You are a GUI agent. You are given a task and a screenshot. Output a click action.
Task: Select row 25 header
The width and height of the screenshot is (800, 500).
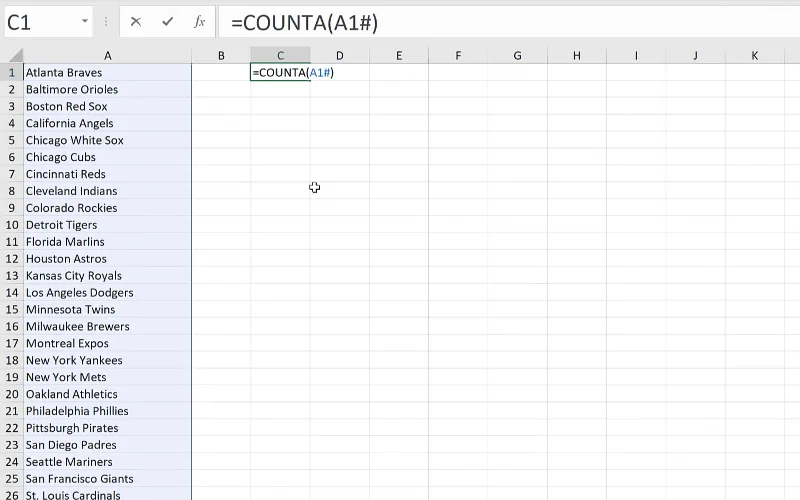pos(12,479)
